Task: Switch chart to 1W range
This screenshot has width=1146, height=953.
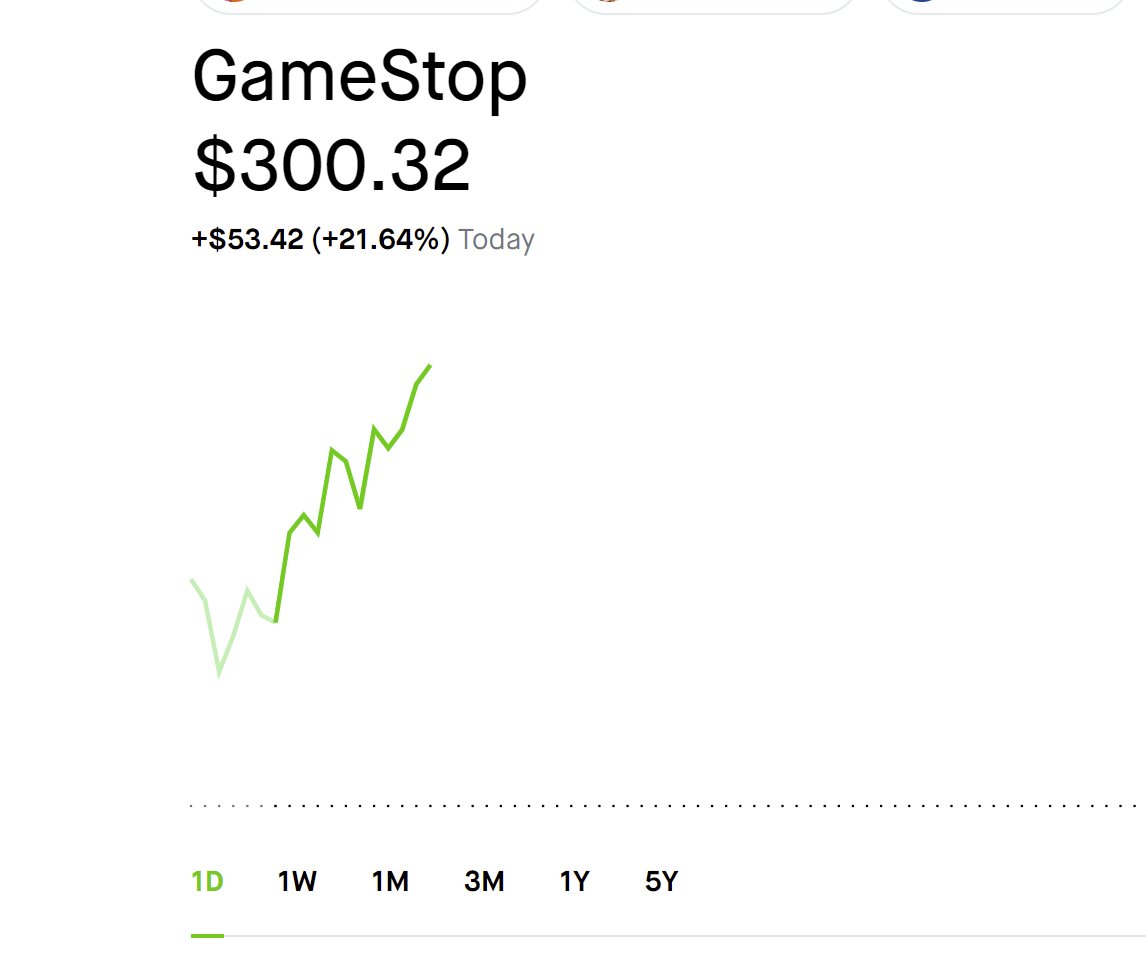Action: 297,881
